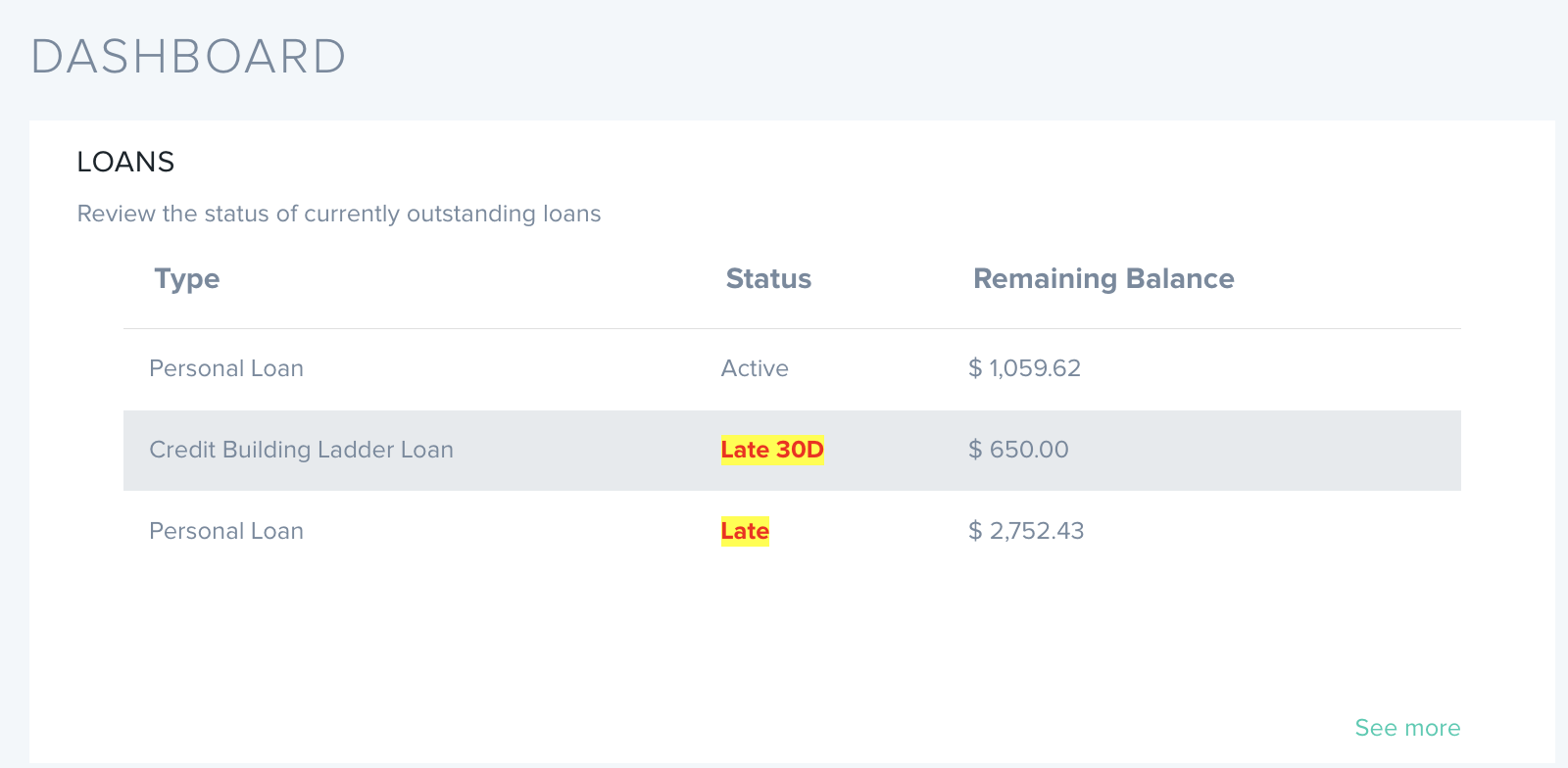Click the LOANS section title
This screenshot has height=768, width=1568.
pyautogui.click(x=125, y=162)
